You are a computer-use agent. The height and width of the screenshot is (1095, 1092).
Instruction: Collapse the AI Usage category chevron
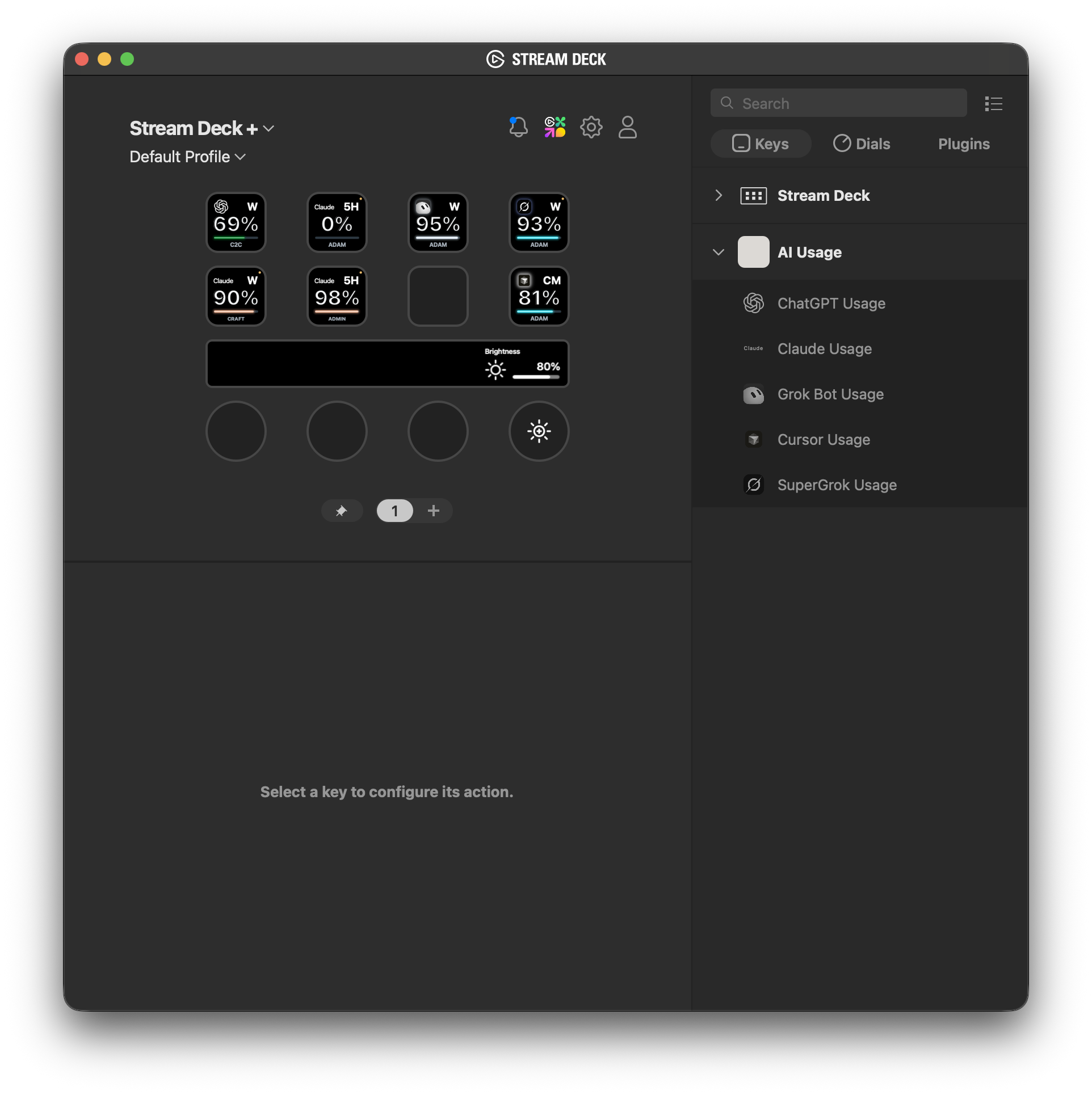coord(719,252)
